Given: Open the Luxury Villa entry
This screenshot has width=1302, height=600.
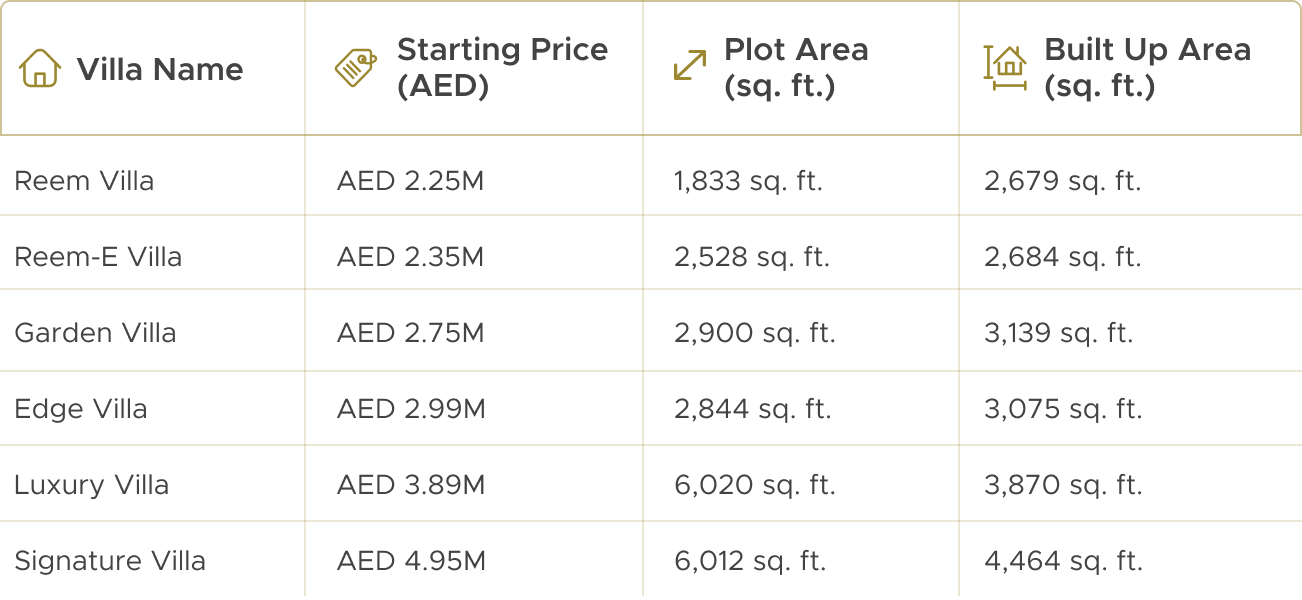Looking at the screenshot, I should pos(92,485).
